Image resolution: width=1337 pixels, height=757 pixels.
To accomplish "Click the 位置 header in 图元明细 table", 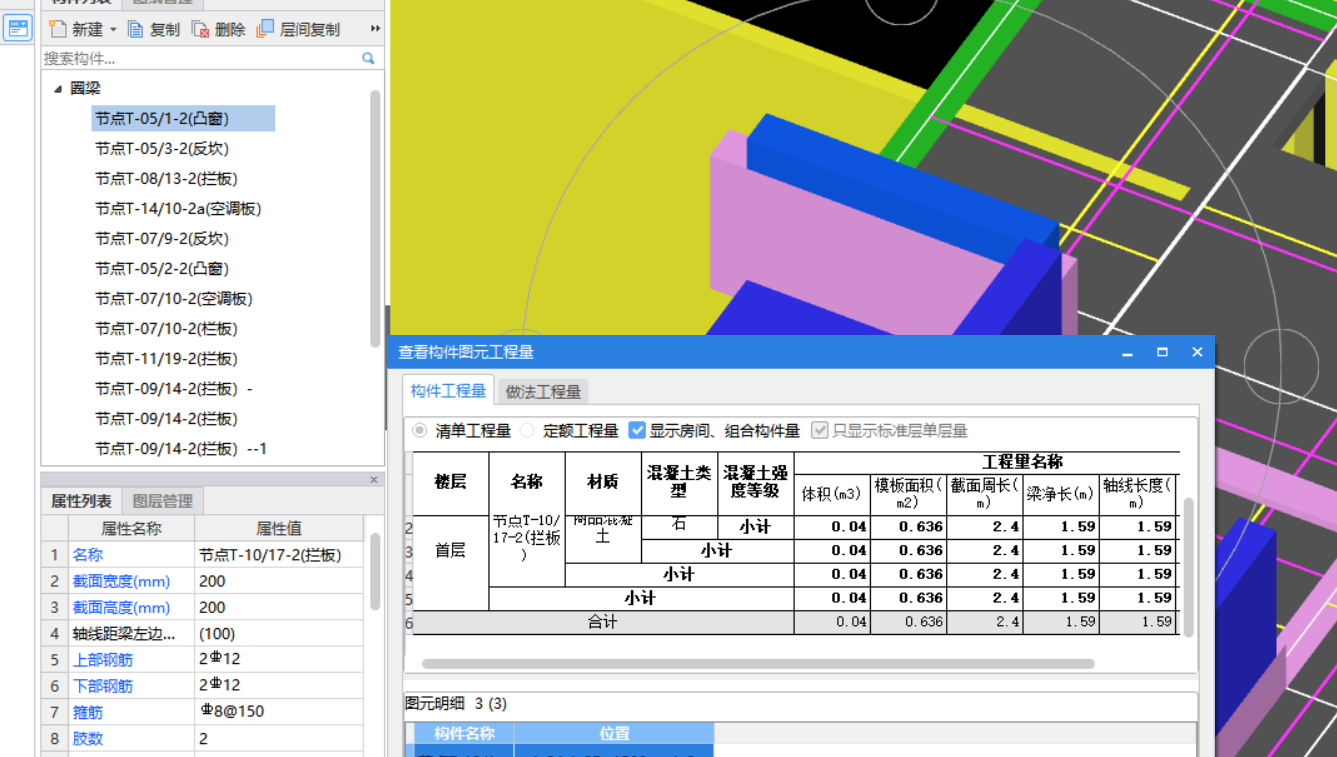I will coord(614,734).
